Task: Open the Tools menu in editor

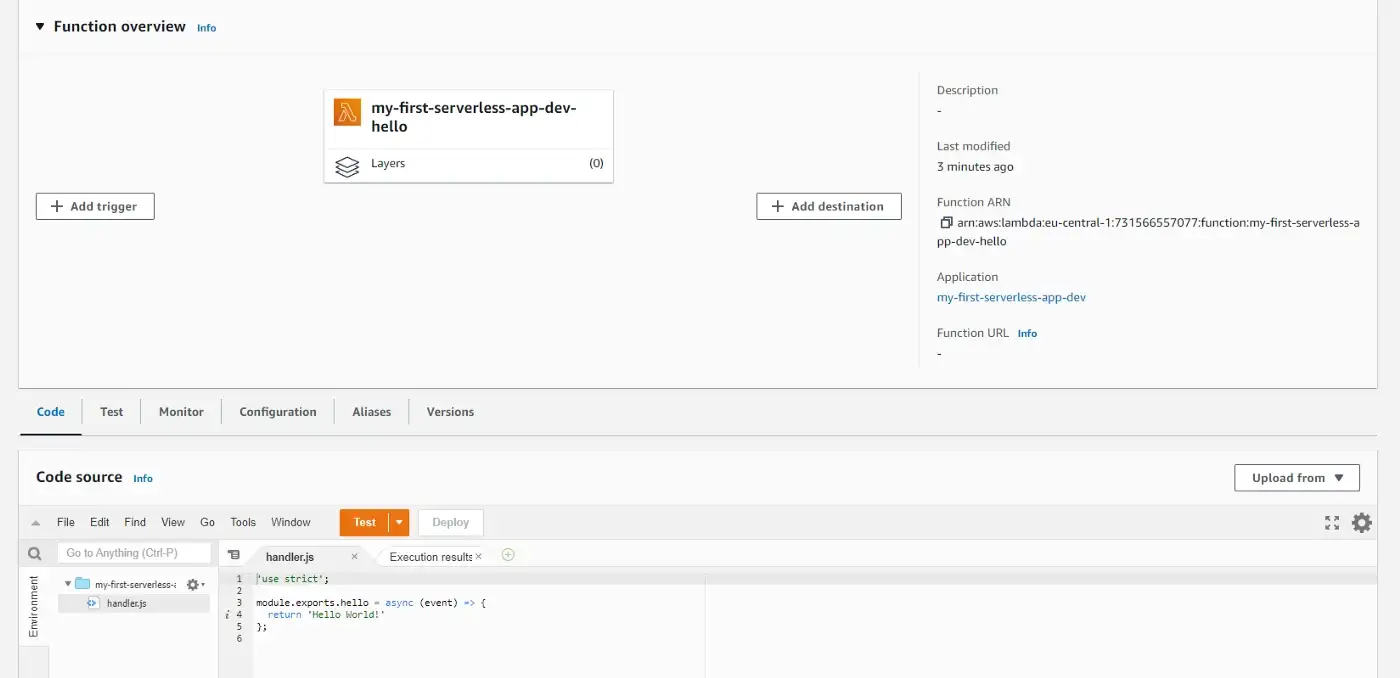Action: click(x=243, y=522)
